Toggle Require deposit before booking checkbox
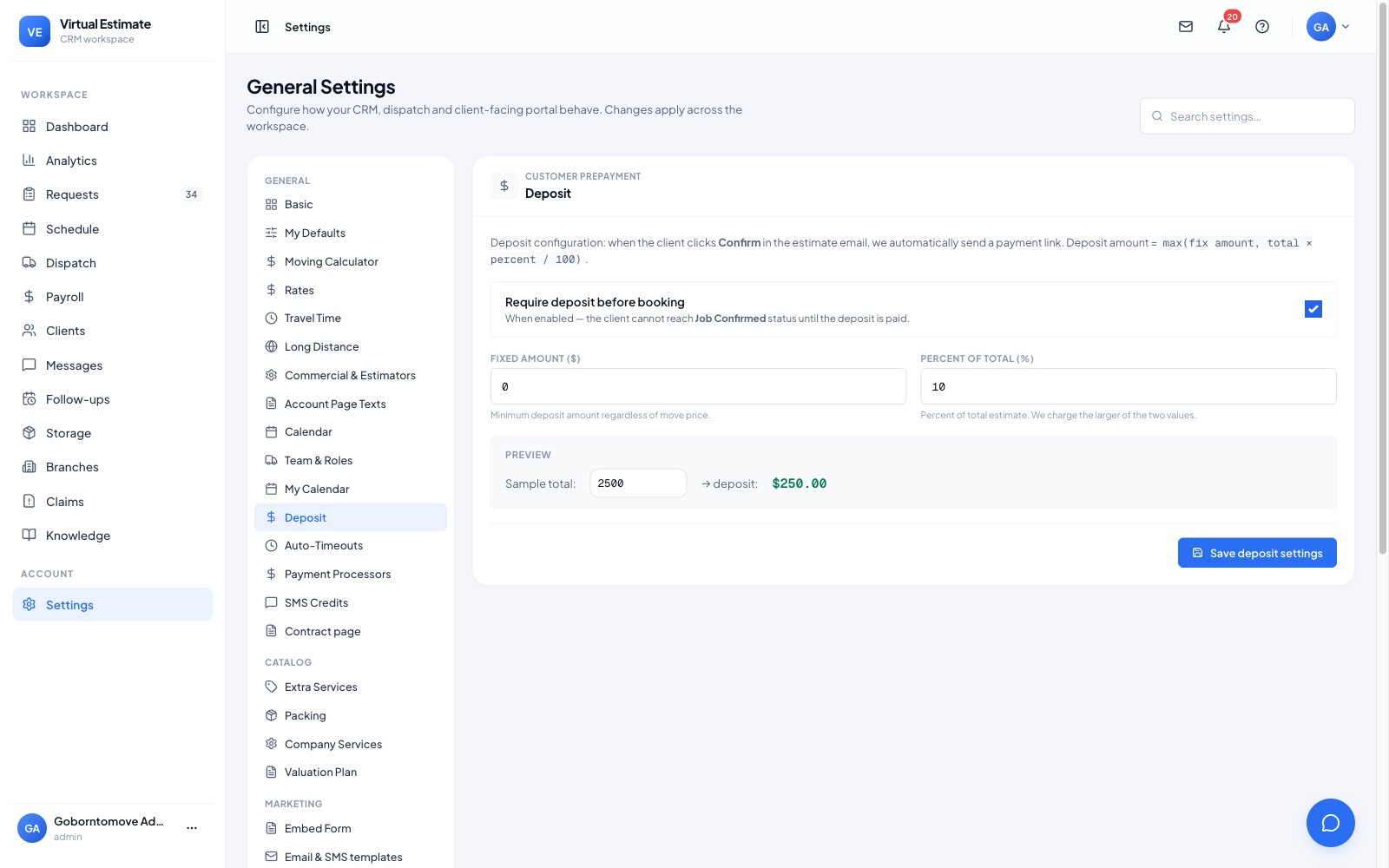The height and width of the screenshot is (868, 1389). [x=1313, y=309]
